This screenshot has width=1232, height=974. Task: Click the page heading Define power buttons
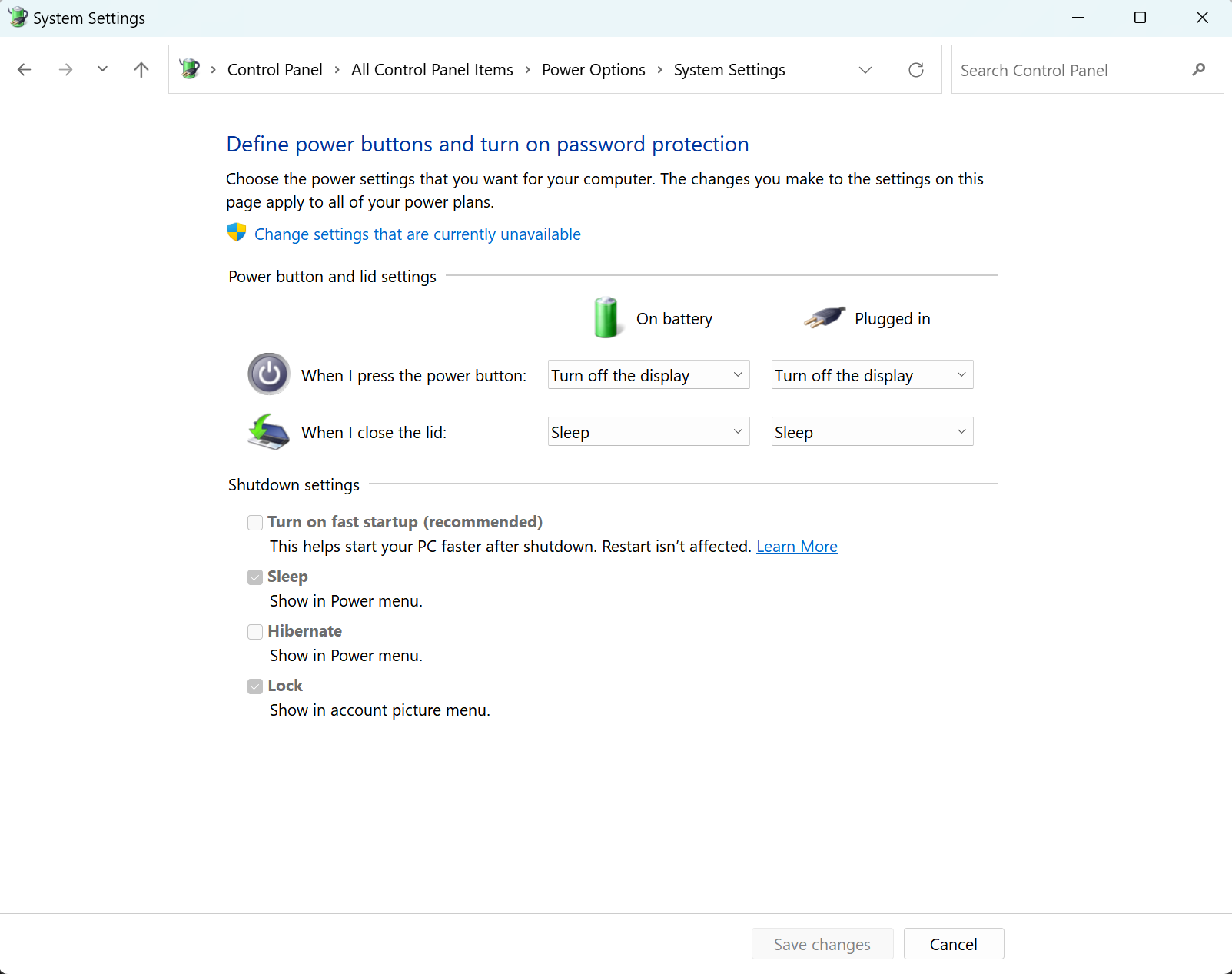487,145
